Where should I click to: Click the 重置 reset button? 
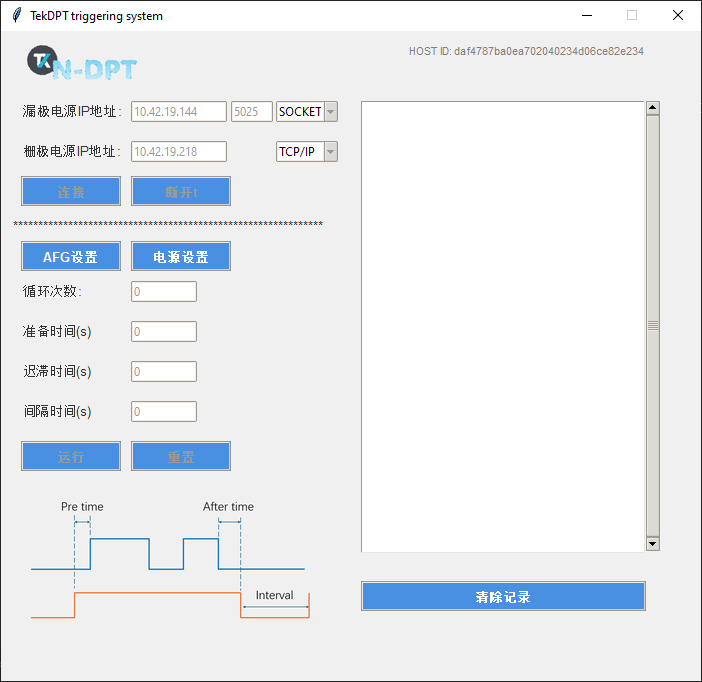tap(181, 457)
